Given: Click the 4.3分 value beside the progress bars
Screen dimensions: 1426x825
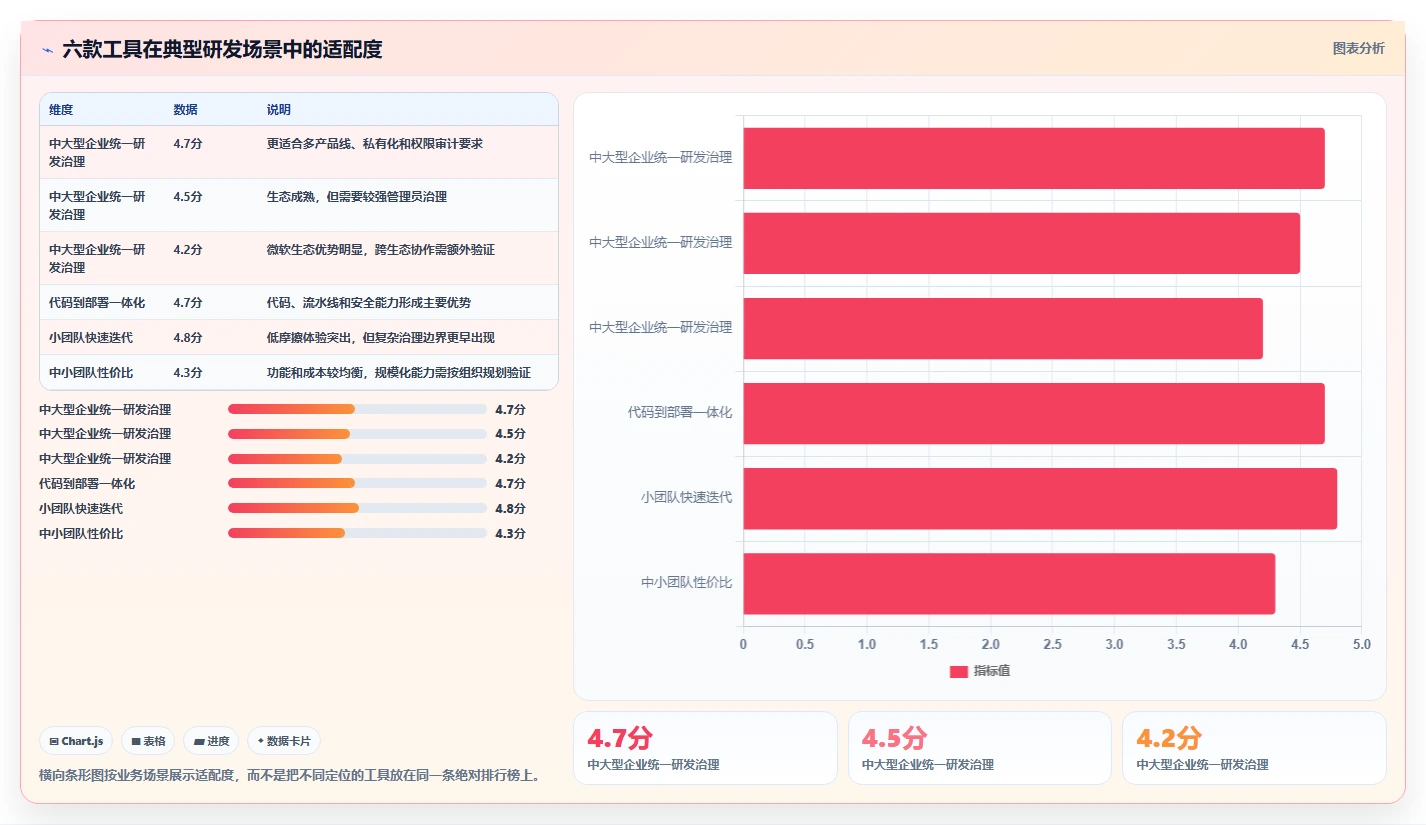Looking at the screenshot, I should [x=510, y=533].
